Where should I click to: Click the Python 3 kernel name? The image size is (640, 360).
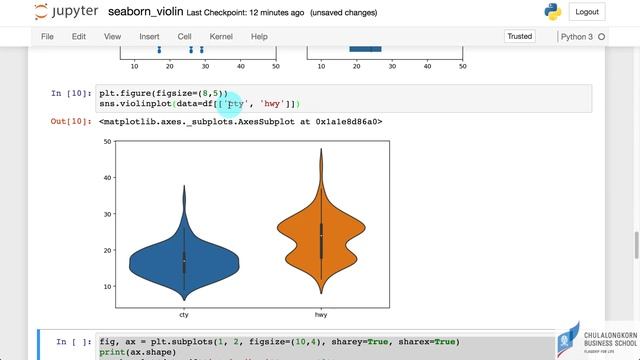[576, 37]
